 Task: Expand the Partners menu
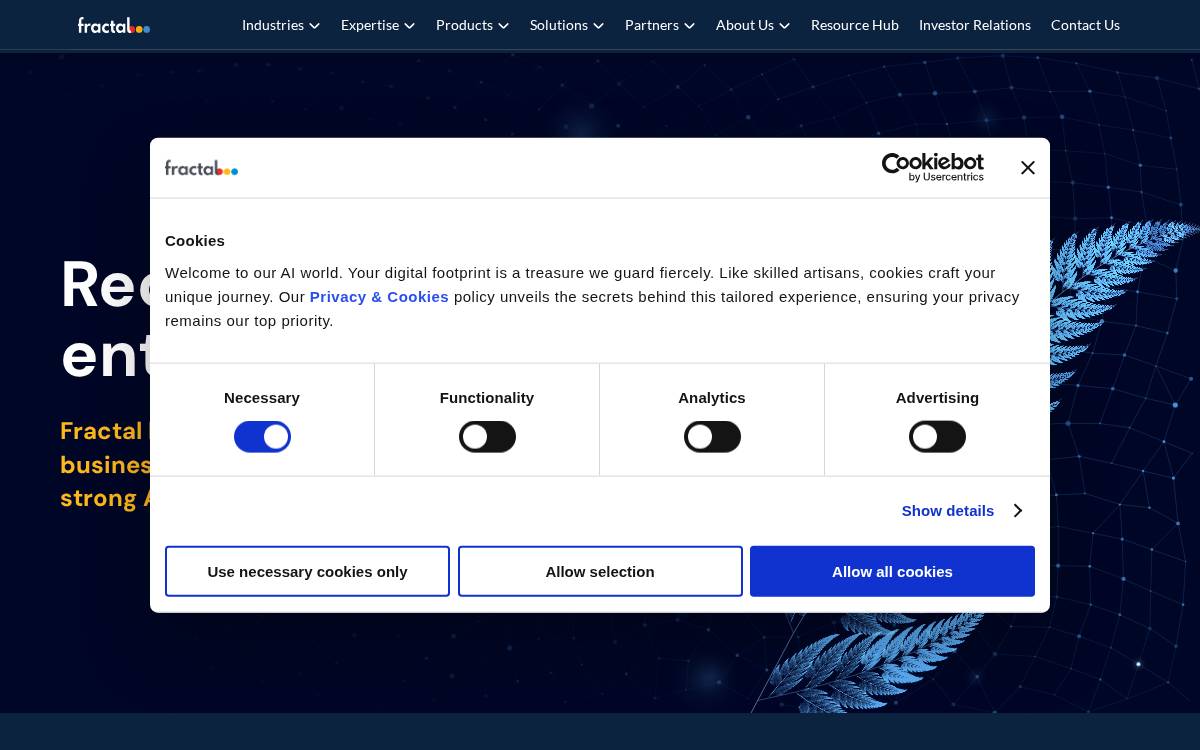tap(660, 25)
